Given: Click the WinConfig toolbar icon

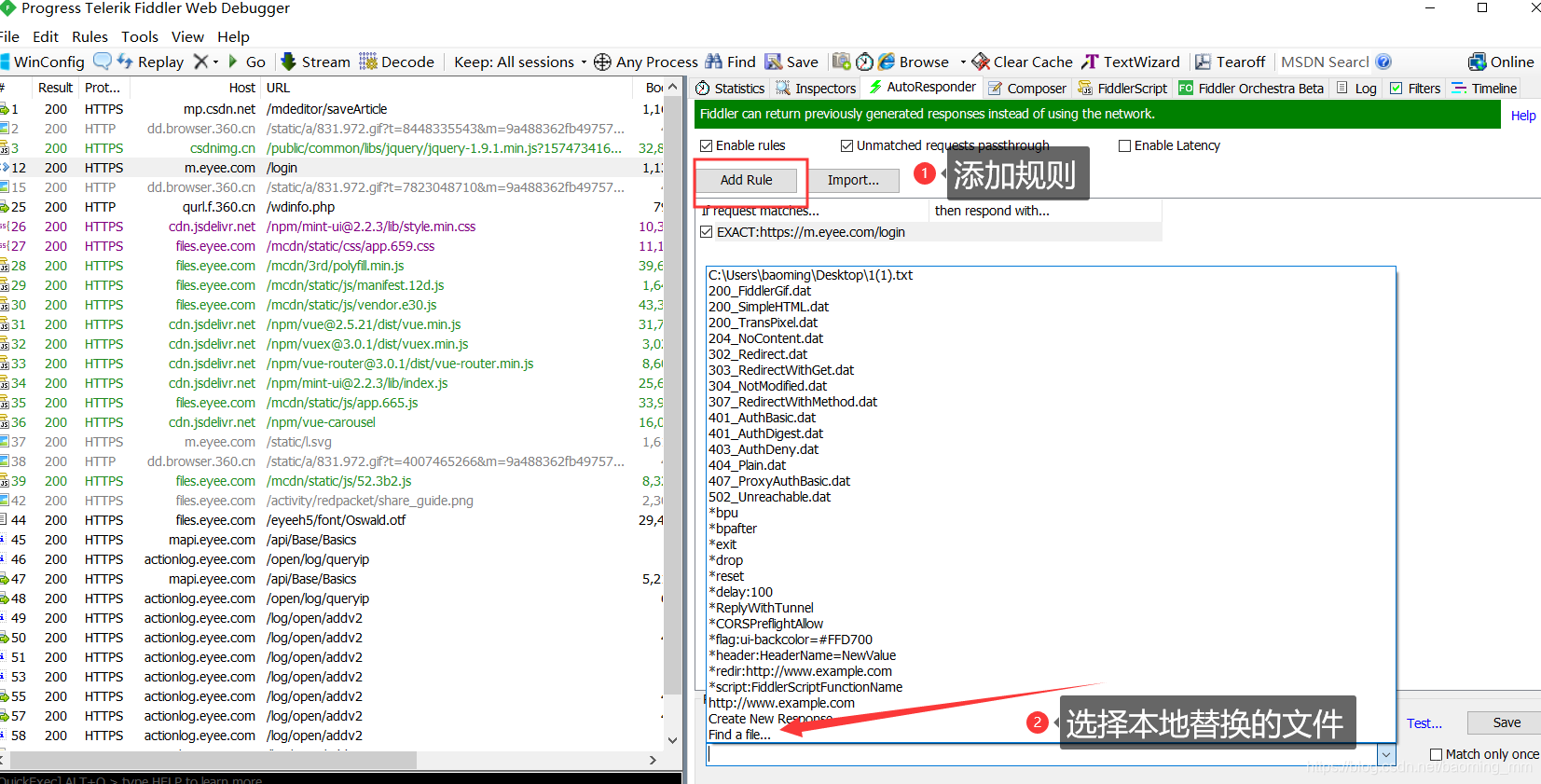Looking at the screenshot, I should (x=5, y=62).
